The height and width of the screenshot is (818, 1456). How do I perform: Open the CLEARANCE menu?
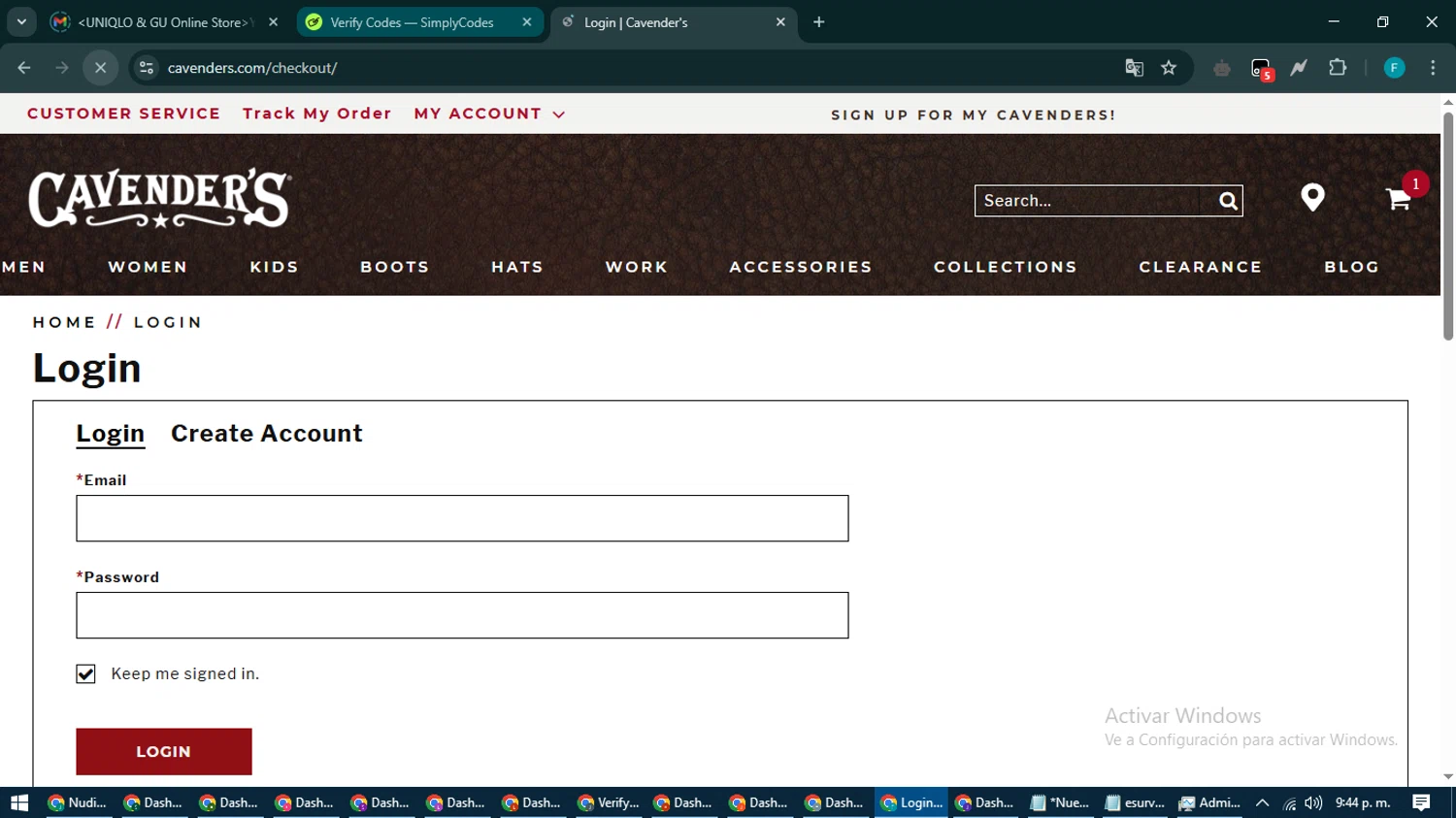(x=1201, y=267)
